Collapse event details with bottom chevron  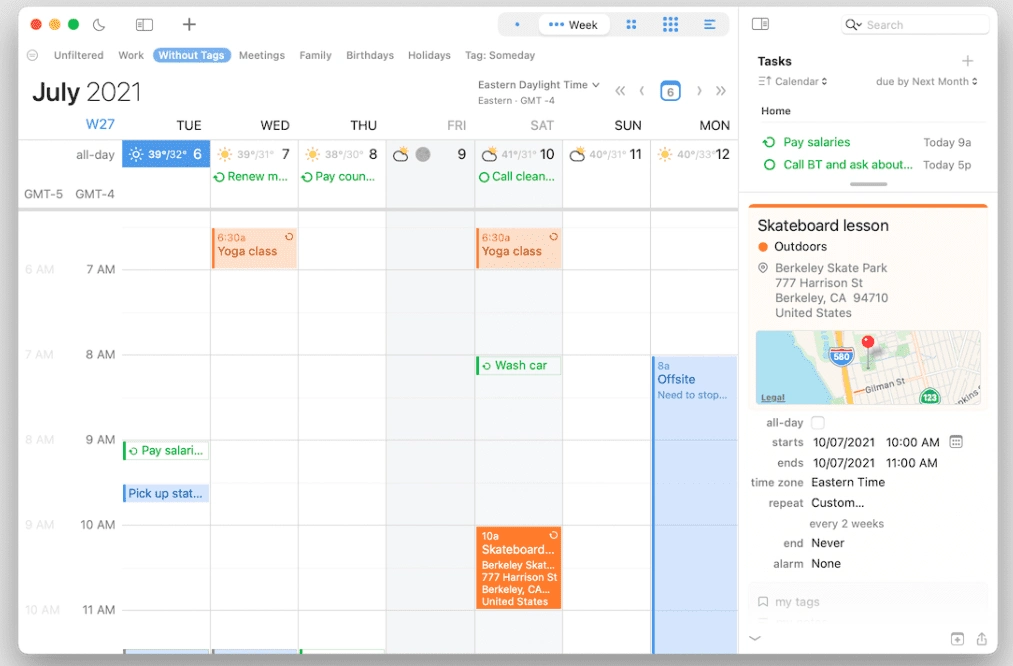[755, 638]
